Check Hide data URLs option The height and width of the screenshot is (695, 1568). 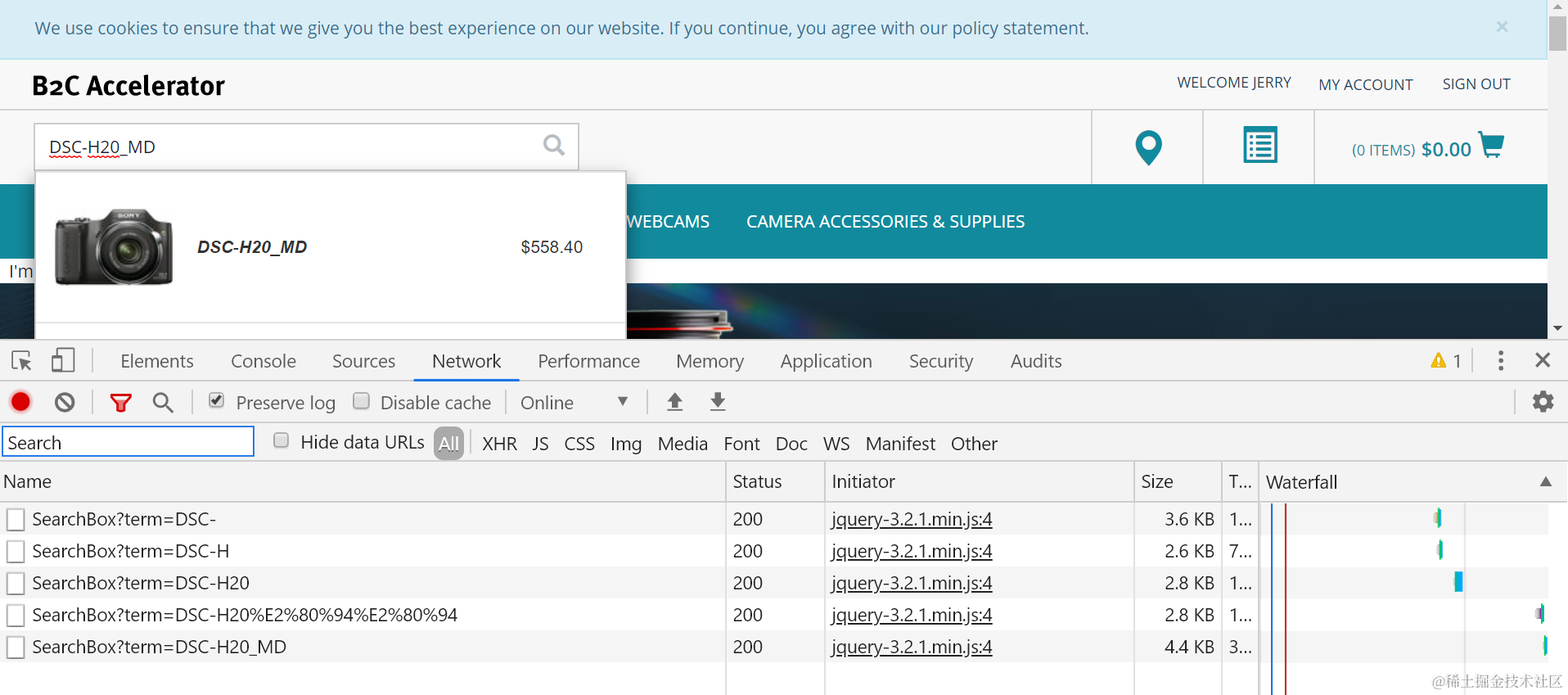point(281,440)
